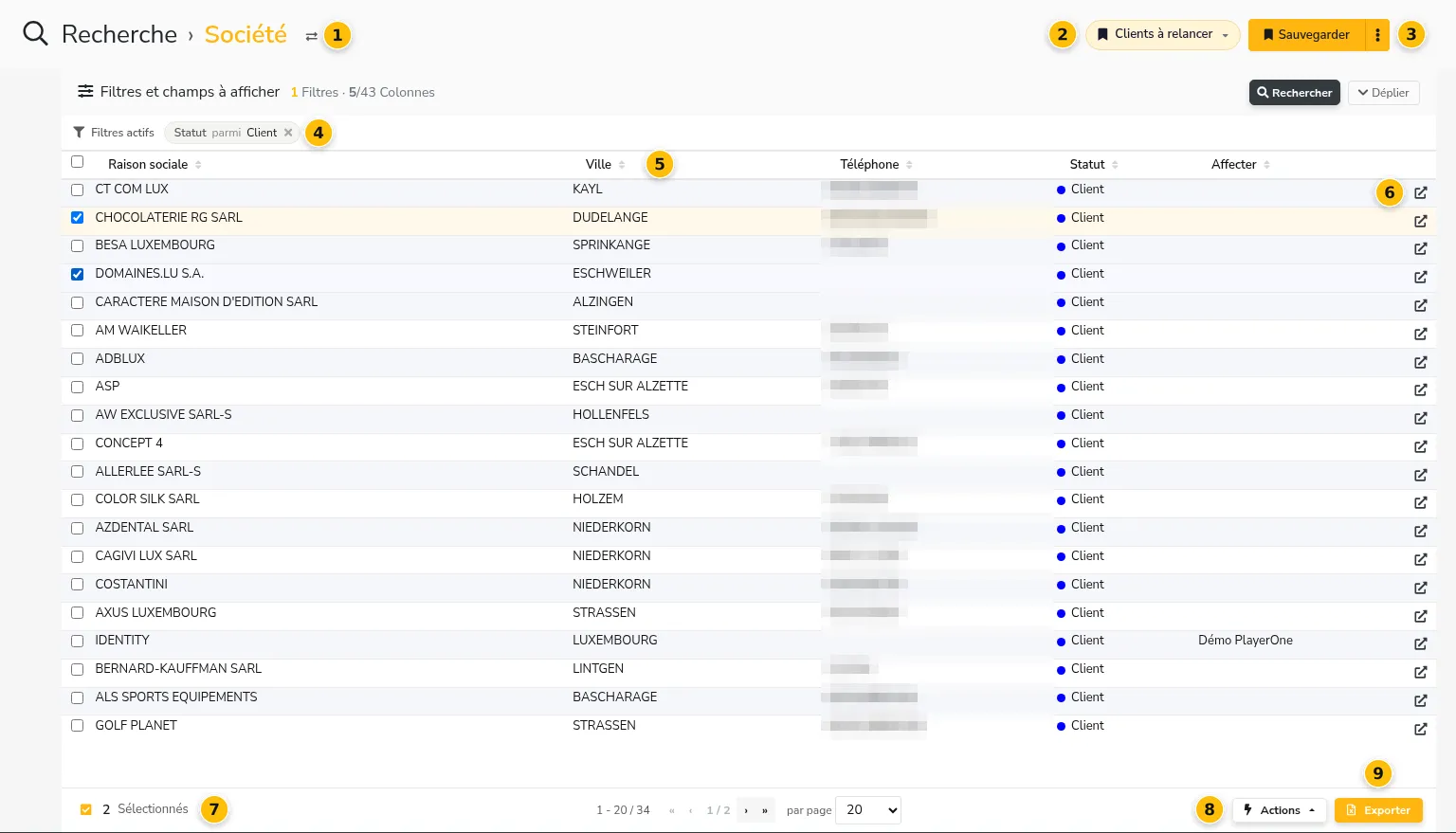Sort by Ville column arrows
Viewport: 1456px width, 833px height.
(x=622, y=165)
